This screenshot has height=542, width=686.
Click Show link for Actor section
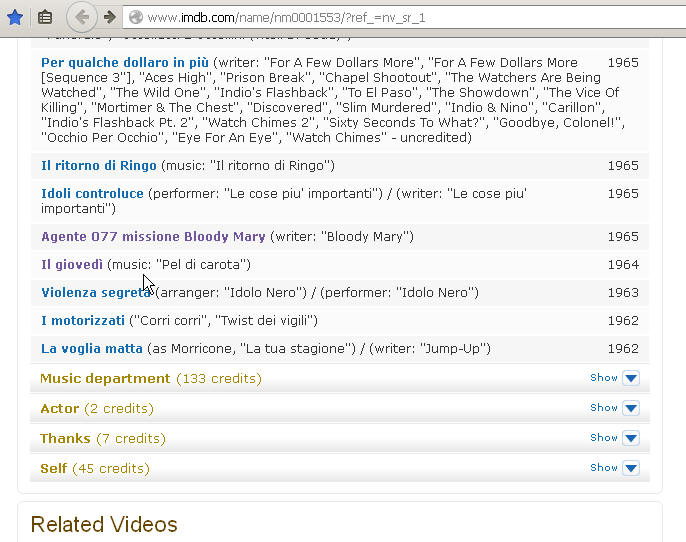(604, 408)
